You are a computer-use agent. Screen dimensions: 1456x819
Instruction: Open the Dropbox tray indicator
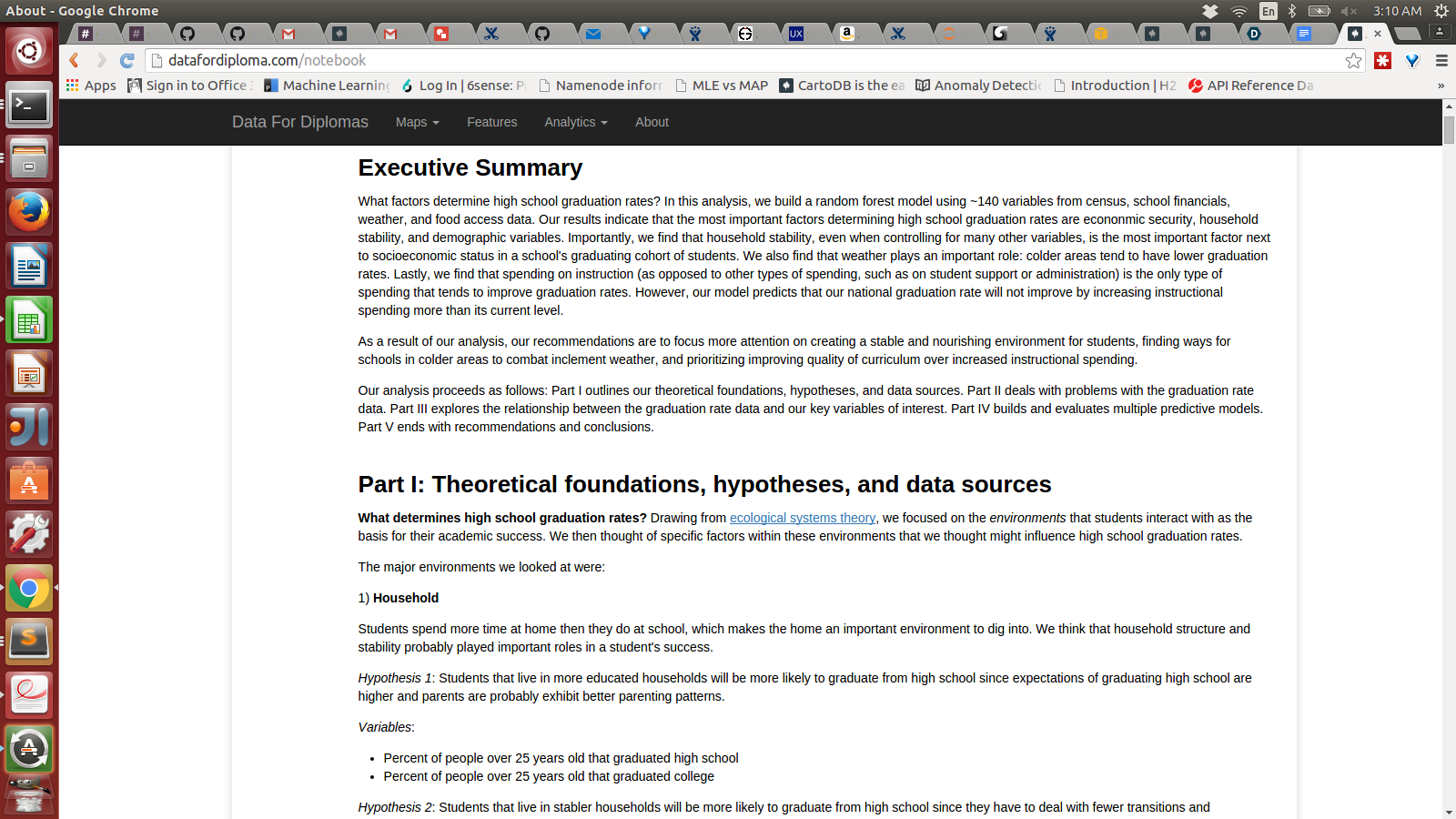click(x=1210, y=11)
